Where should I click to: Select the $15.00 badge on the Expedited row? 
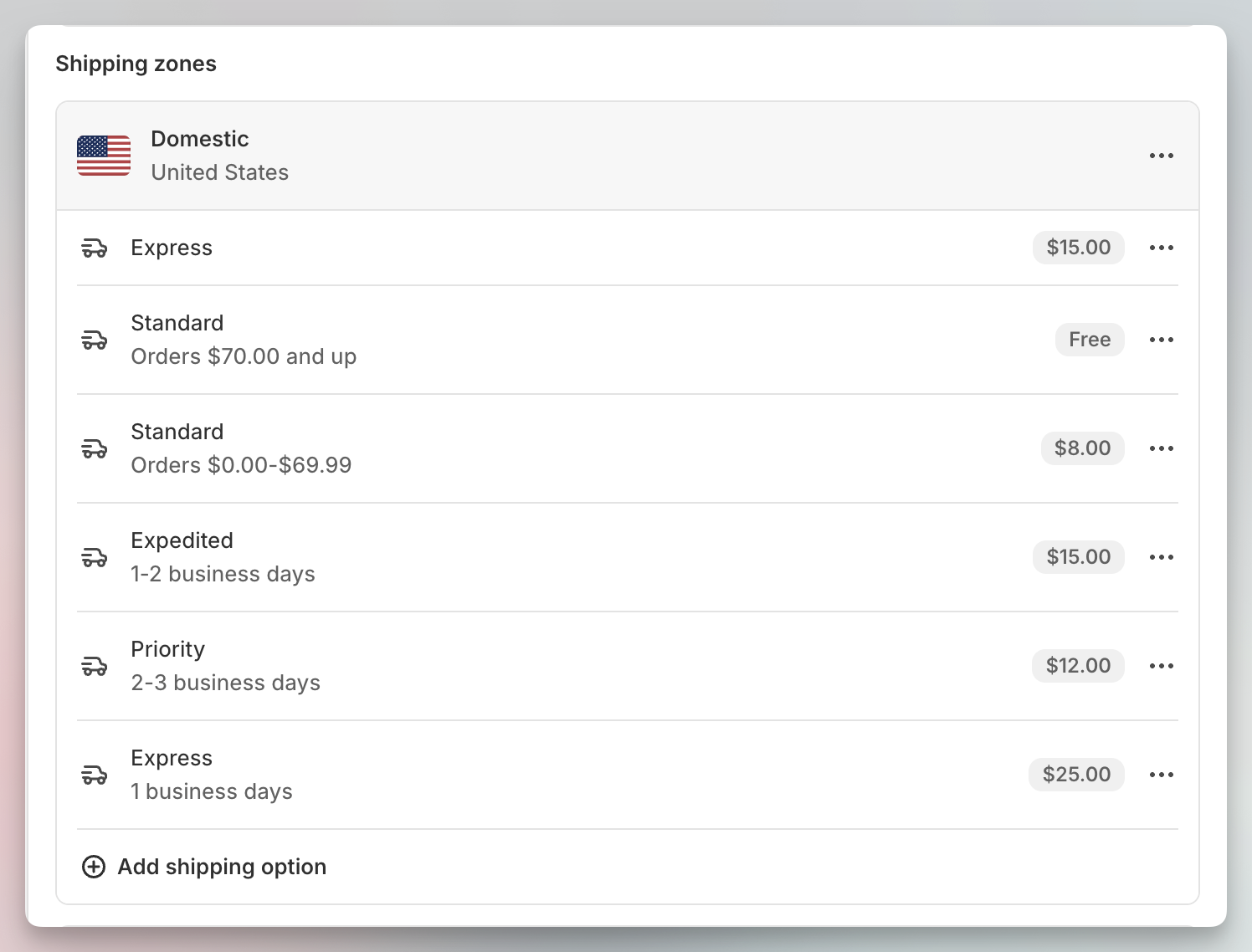point(1078,557)
